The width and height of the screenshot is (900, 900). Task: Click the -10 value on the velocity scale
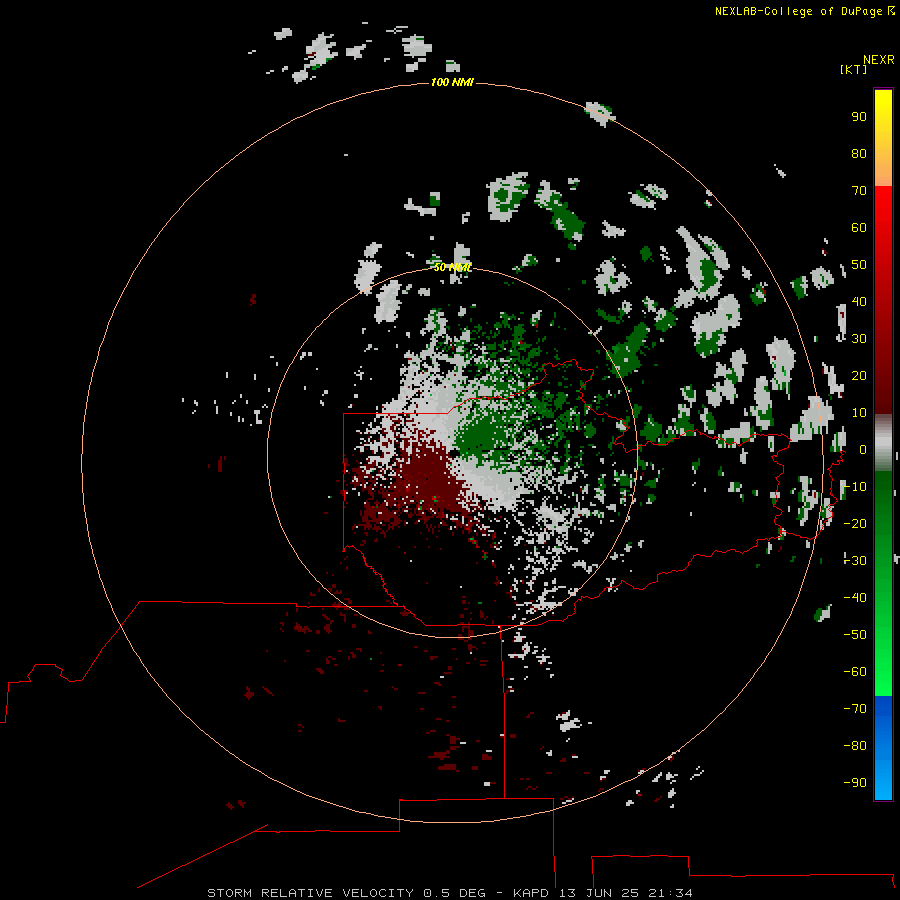point(855,487)
